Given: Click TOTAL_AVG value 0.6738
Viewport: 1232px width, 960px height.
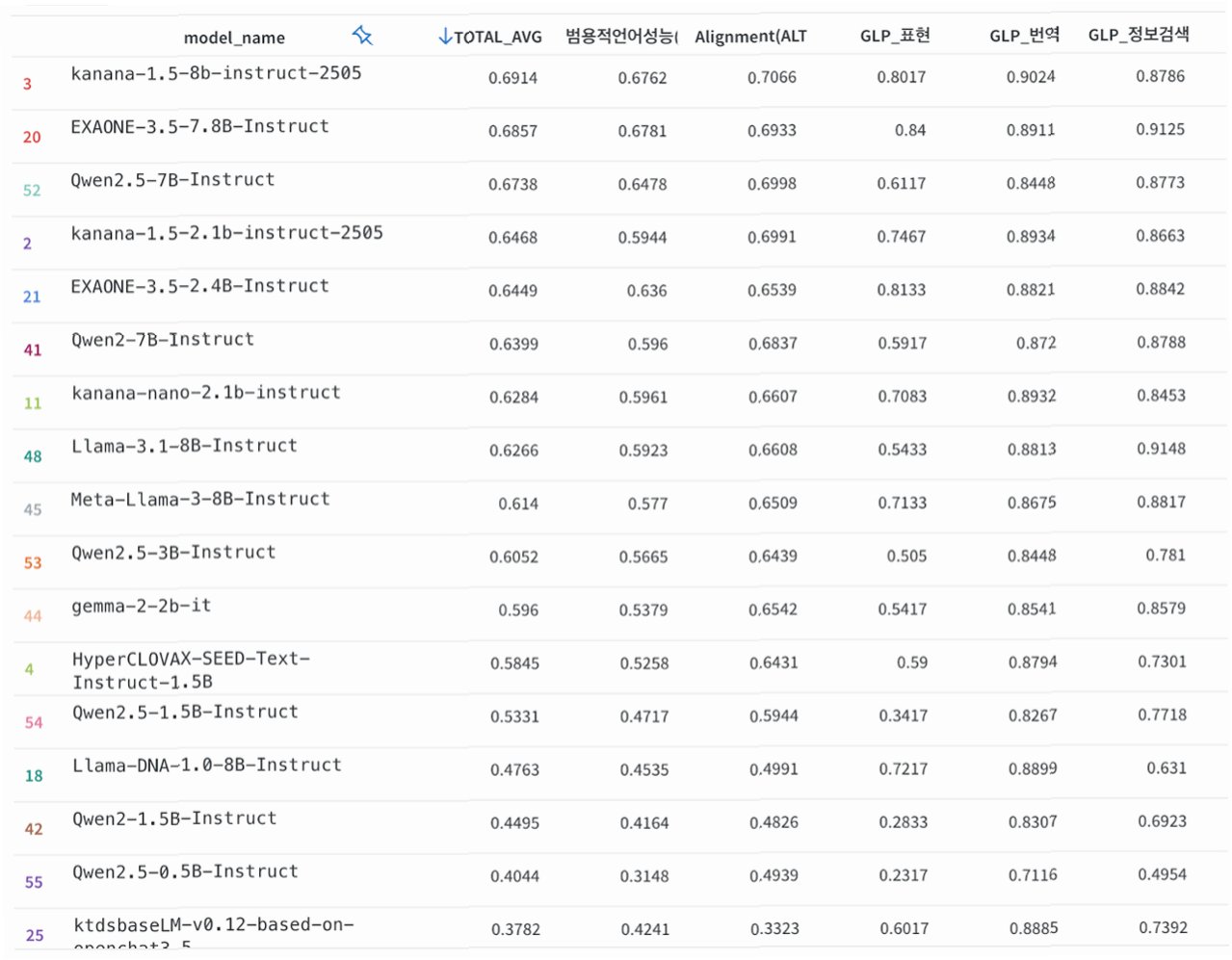Looking at the screenshot, I should pyautogui.click(x=512, y=184).
